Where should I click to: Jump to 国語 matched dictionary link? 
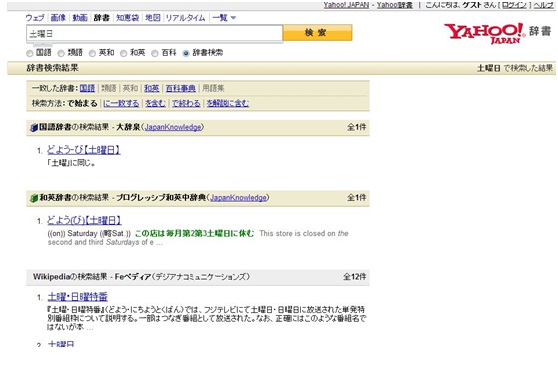87,88
